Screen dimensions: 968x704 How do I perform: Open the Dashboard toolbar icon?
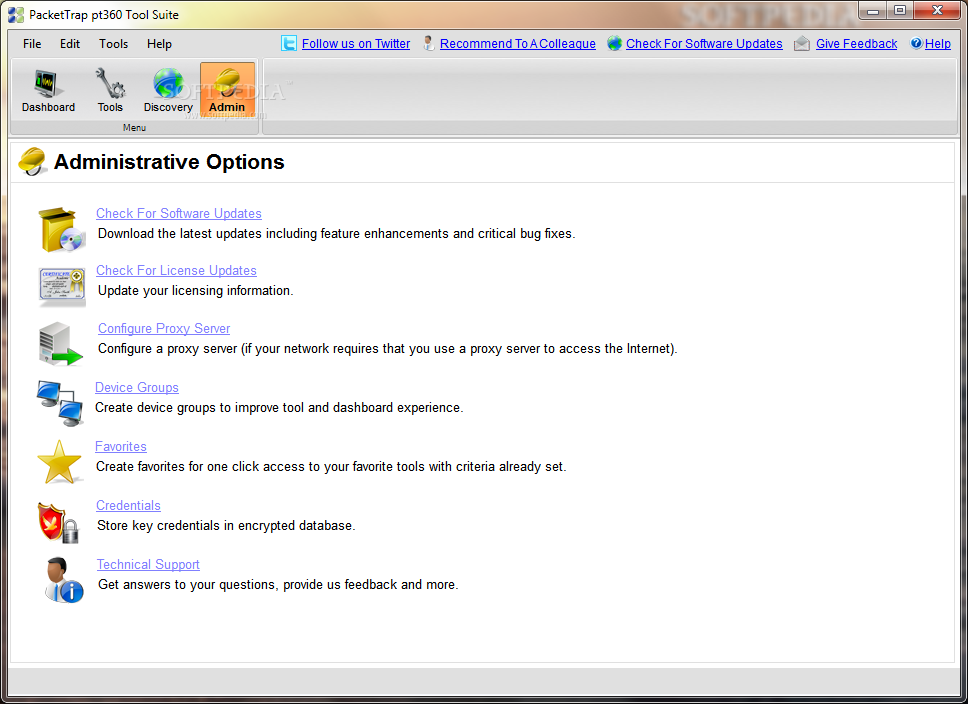(48, 90)
